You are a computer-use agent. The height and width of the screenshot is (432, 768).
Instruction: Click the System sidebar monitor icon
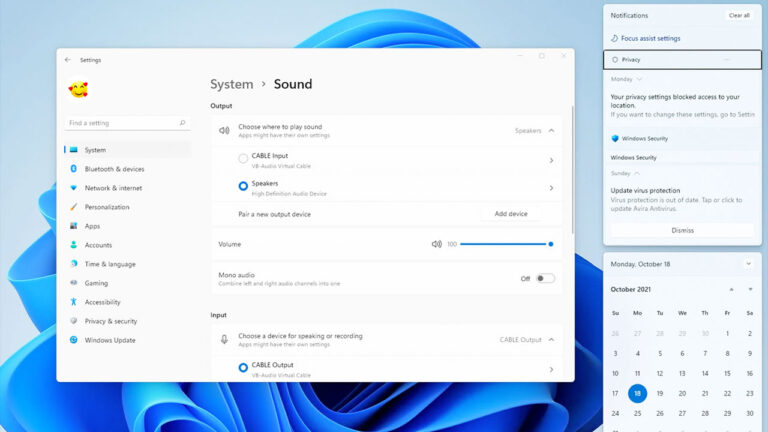coord(73,150)
